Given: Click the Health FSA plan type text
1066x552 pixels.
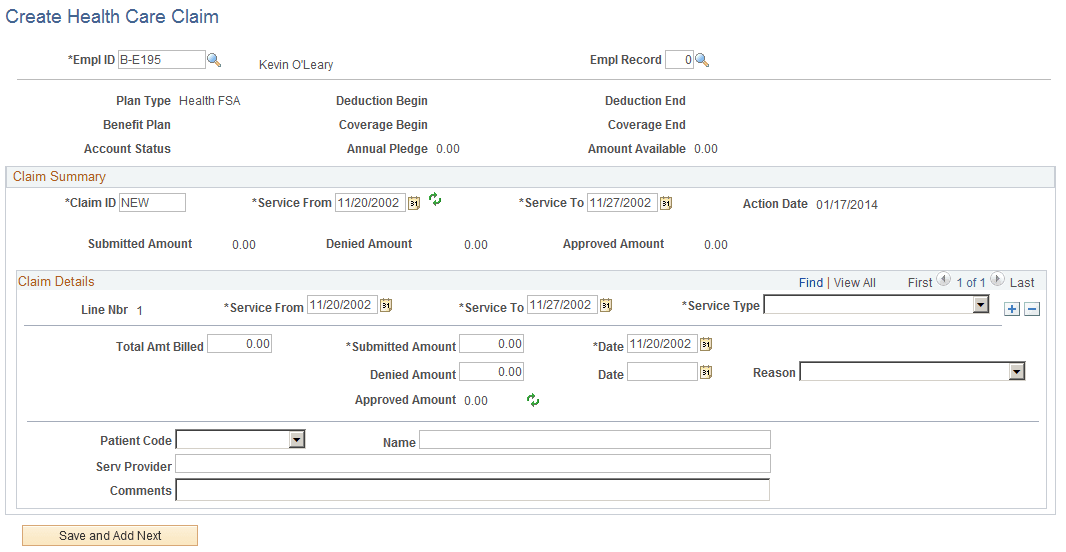Looking at the screenshot, I should click(209, 101).
